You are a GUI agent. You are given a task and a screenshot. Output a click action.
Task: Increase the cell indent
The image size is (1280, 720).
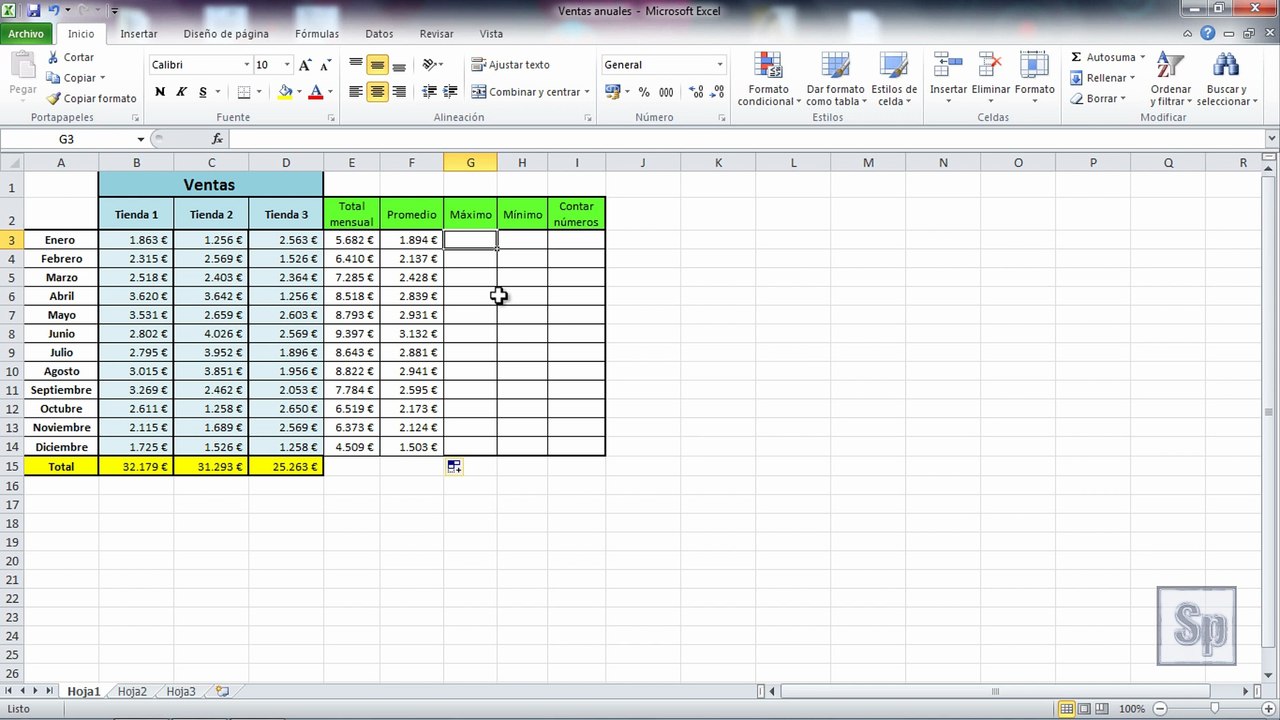(451, 92)
